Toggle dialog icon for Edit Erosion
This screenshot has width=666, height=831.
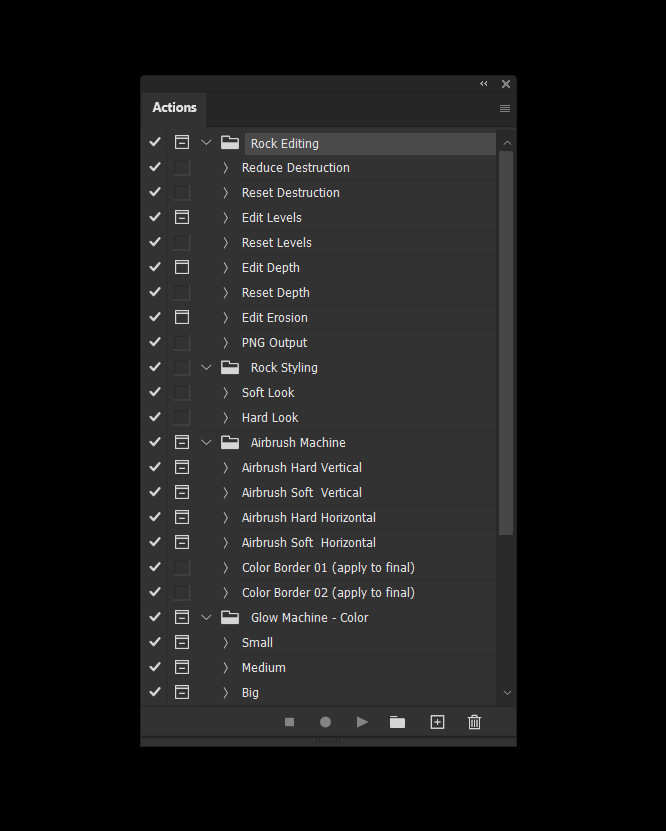[x=182, y=317]
